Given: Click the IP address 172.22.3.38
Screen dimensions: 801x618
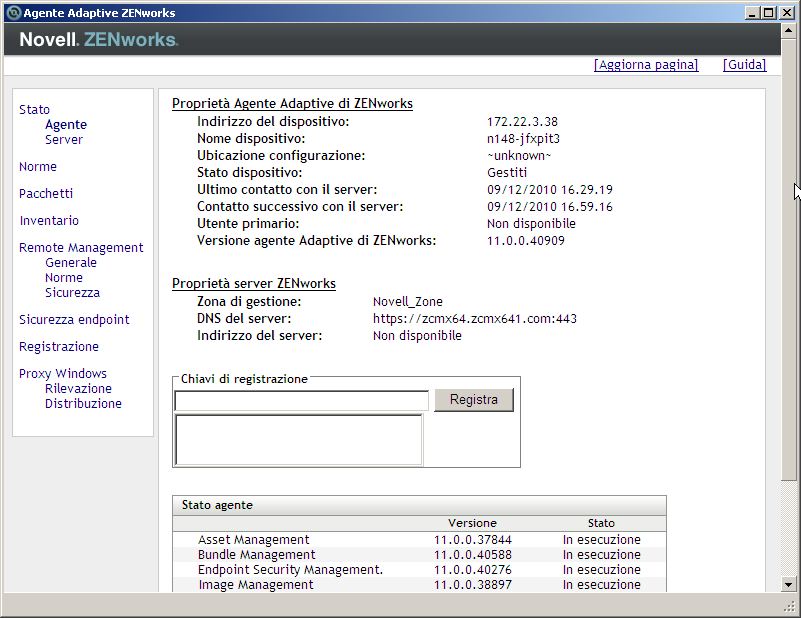Looking at the screenshot, I should click(x=522, y=122).
